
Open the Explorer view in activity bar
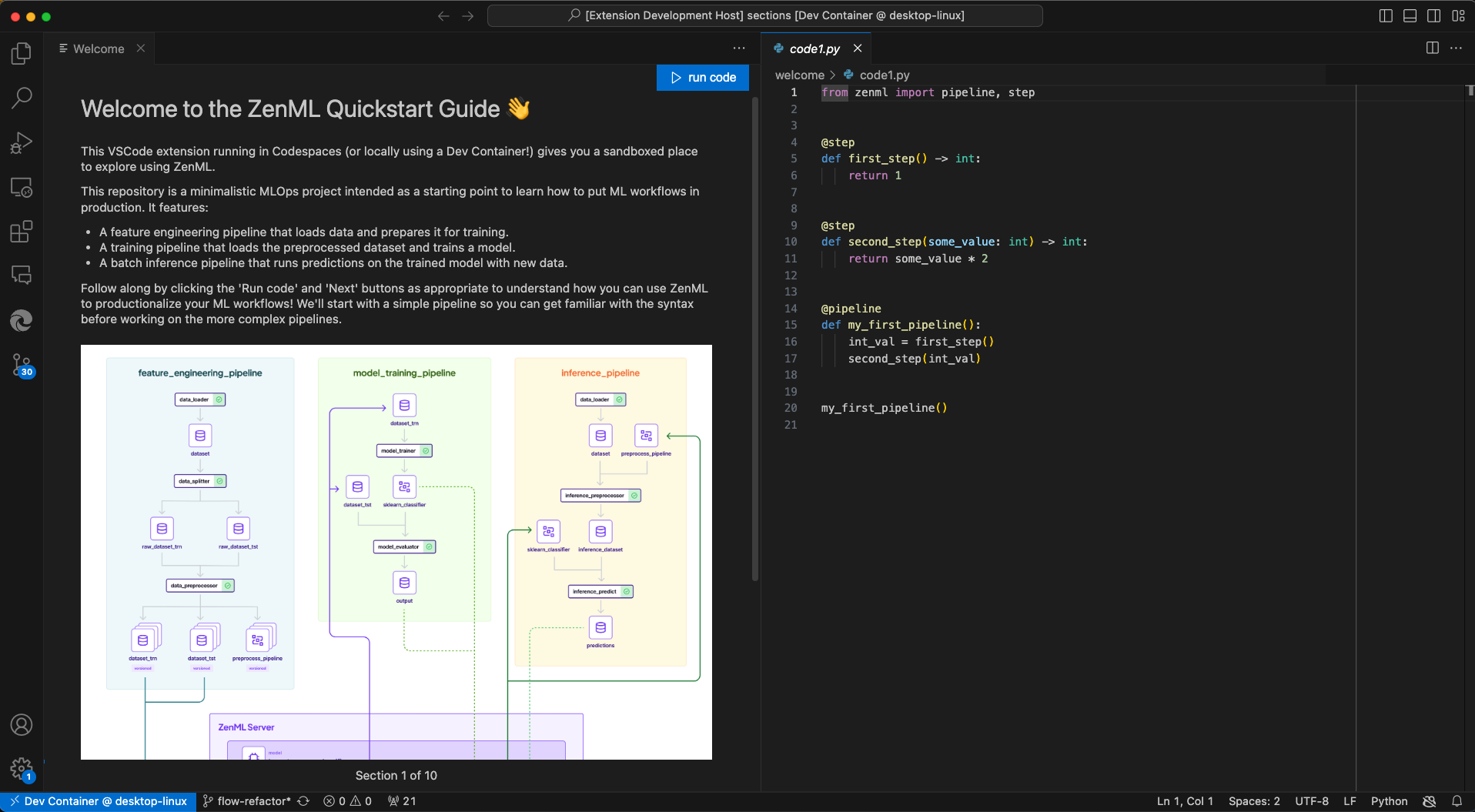(22, 53)
